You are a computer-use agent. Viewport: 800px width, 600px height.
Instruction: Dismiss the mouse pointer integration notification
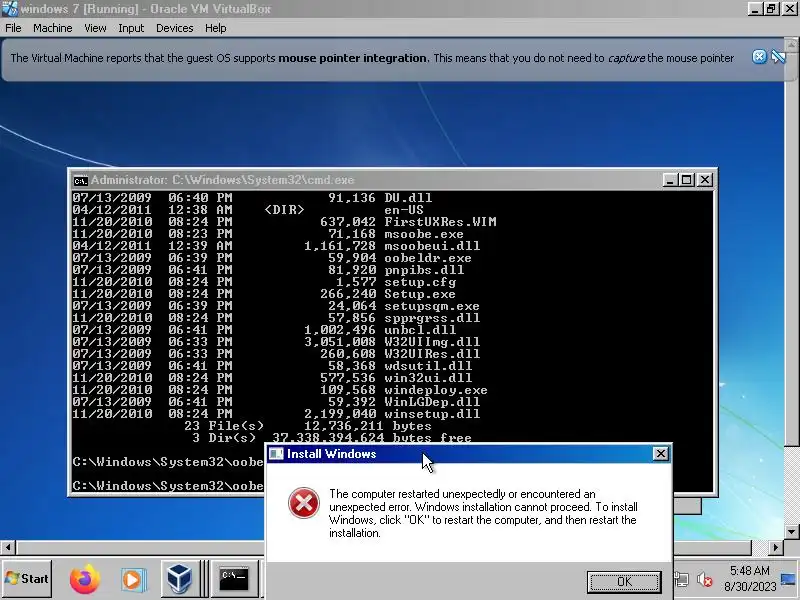click(759, 57)
